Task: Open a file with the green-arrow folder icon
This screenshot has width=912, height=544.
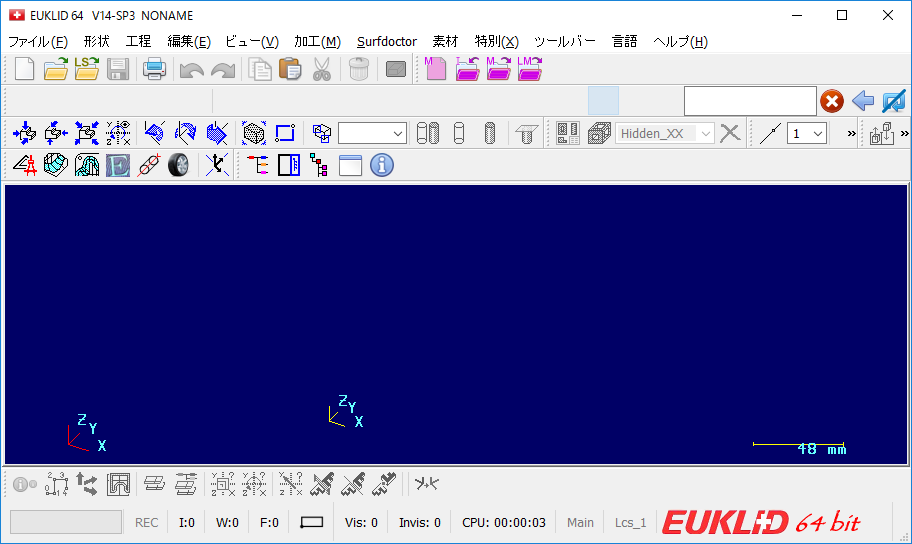Action: 56,69
